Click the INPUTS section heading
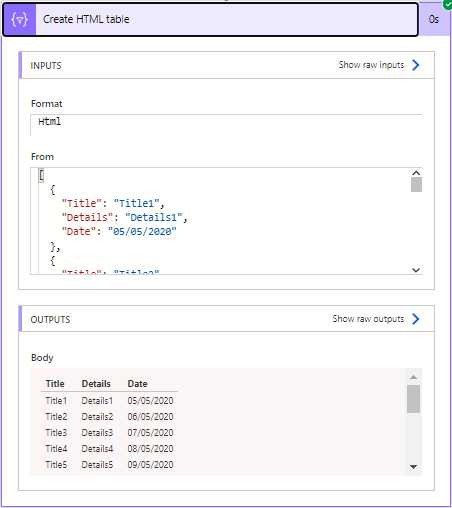Screen dimensions: 452x508 [x=46, y=66]
